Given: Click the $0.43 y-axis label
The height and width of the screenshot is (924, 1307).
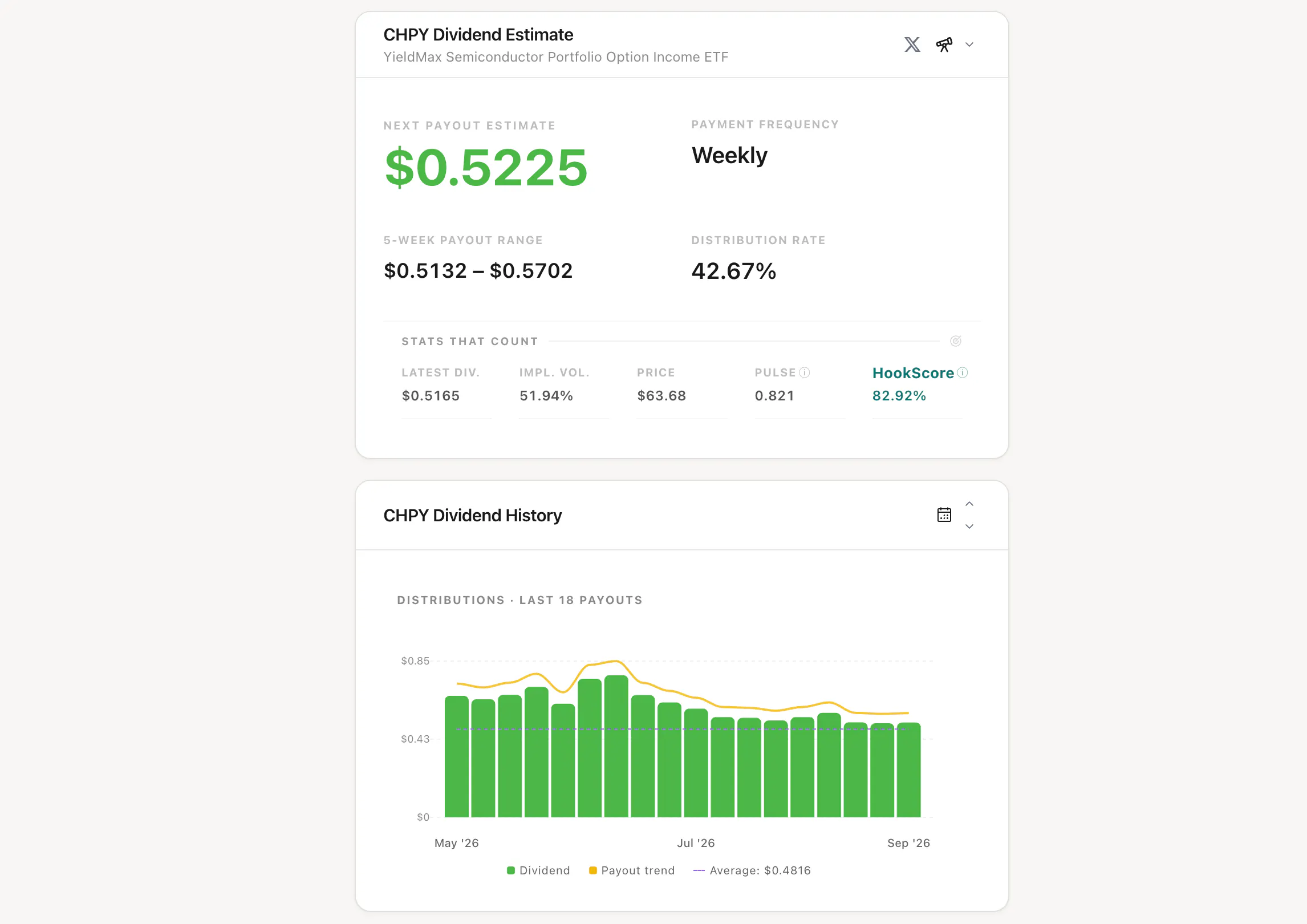Looking at the screenshot, I should (x=415, y=739).
